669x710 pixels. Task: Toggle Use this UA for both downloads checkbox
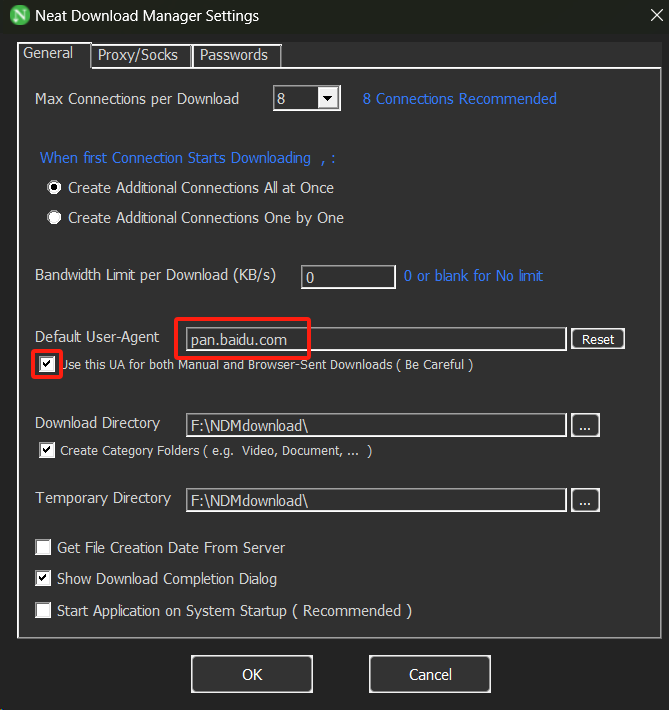[47, 365]
